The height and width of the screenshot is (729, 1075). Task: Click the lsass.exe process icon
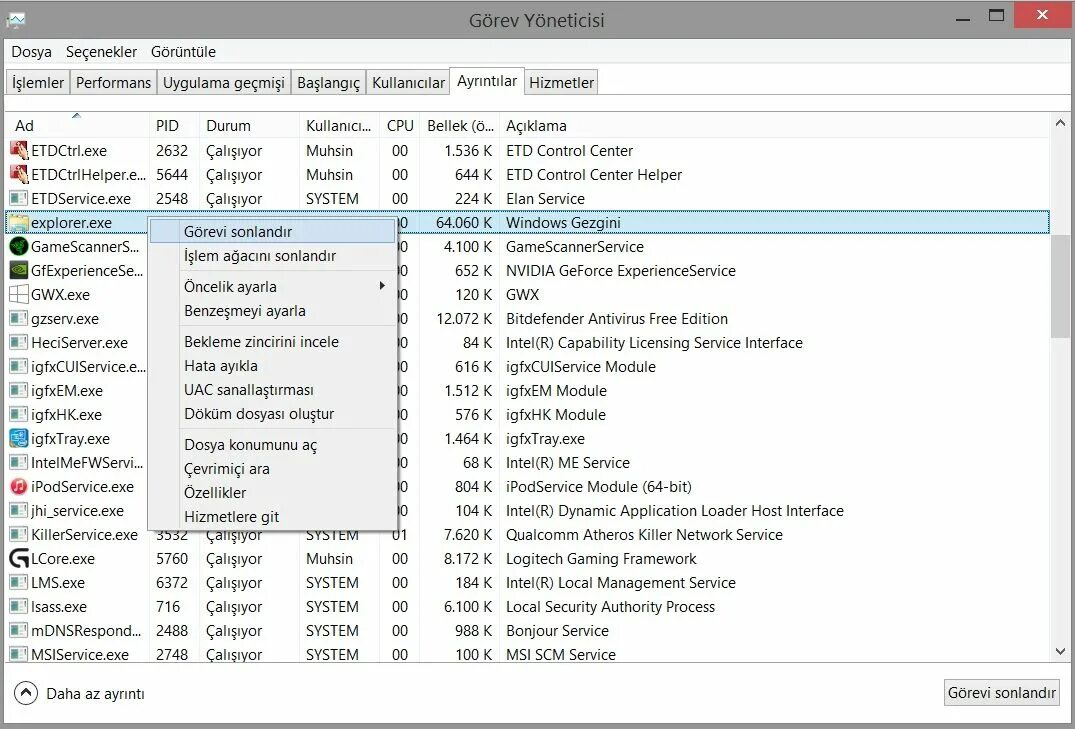(x=19, y=606)
